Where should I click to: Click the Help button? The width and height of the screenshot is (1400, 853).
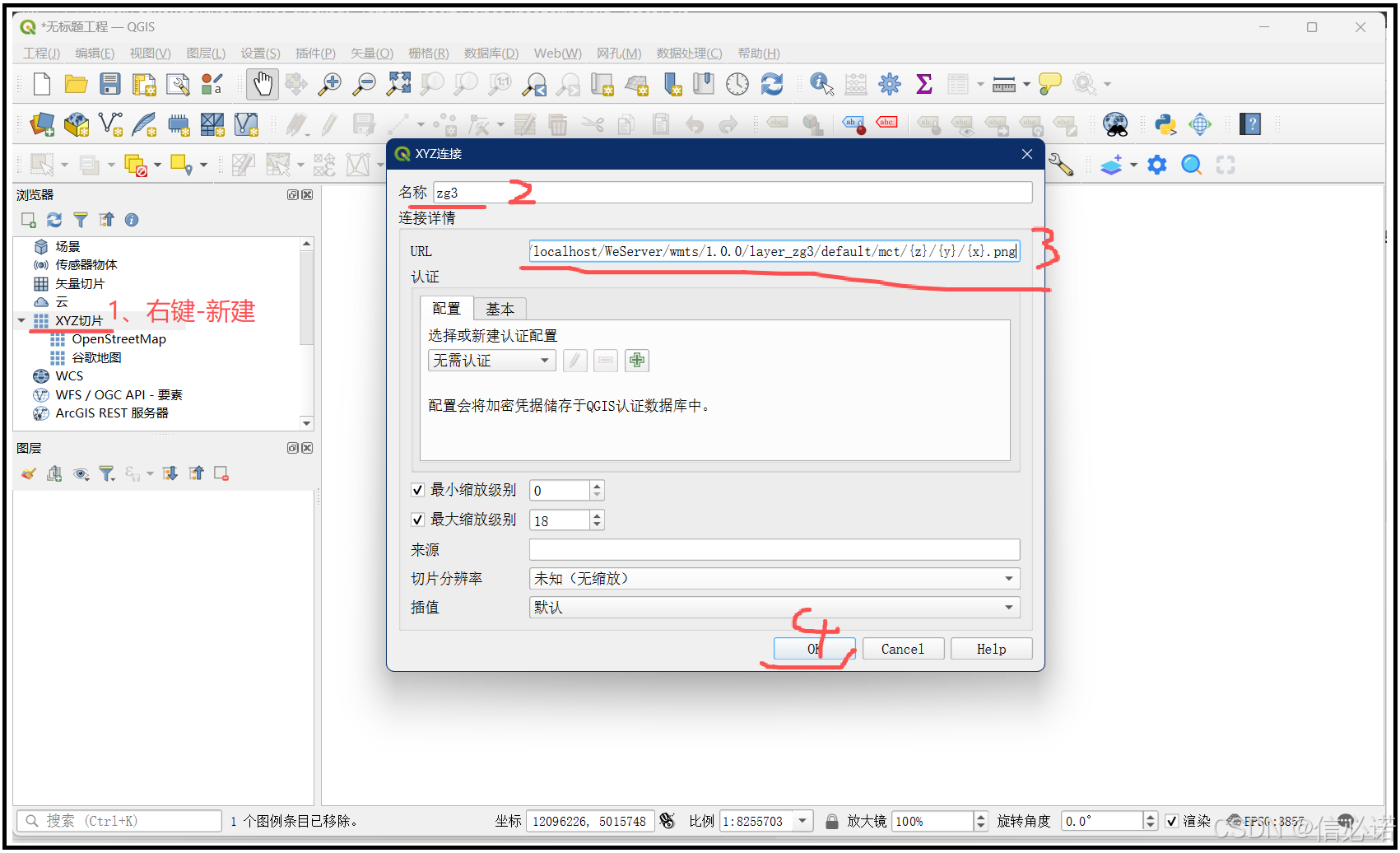click(991, 649)
